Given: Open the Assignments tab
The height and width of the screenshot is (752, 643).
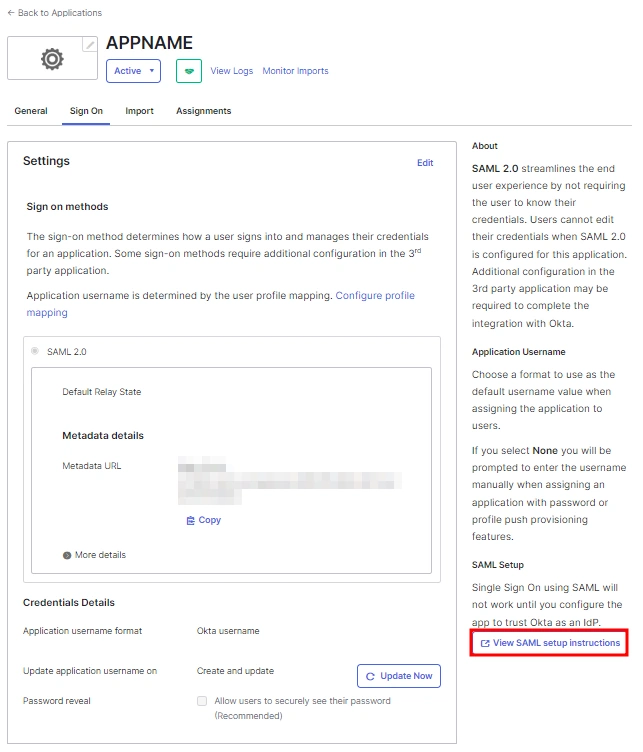Looking at the screenshot, I should pyautogui.click(x=204, y=111).
